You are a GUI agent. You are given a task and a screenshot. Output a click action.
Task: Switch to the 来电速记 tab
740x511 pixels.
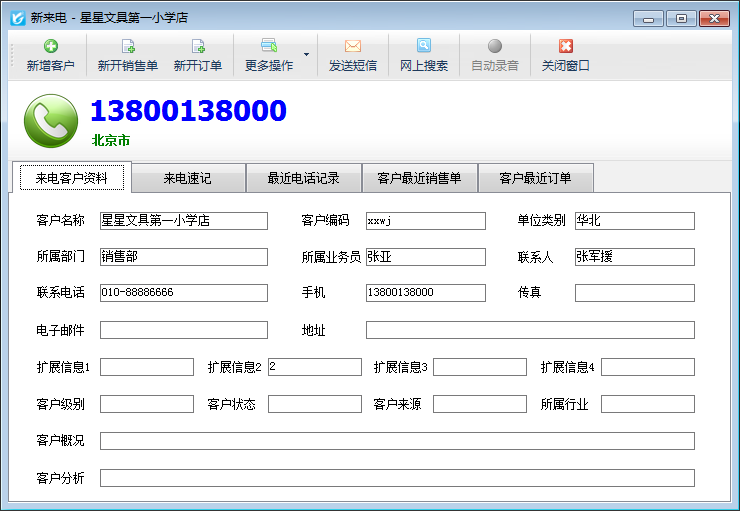tap(187, 179)
